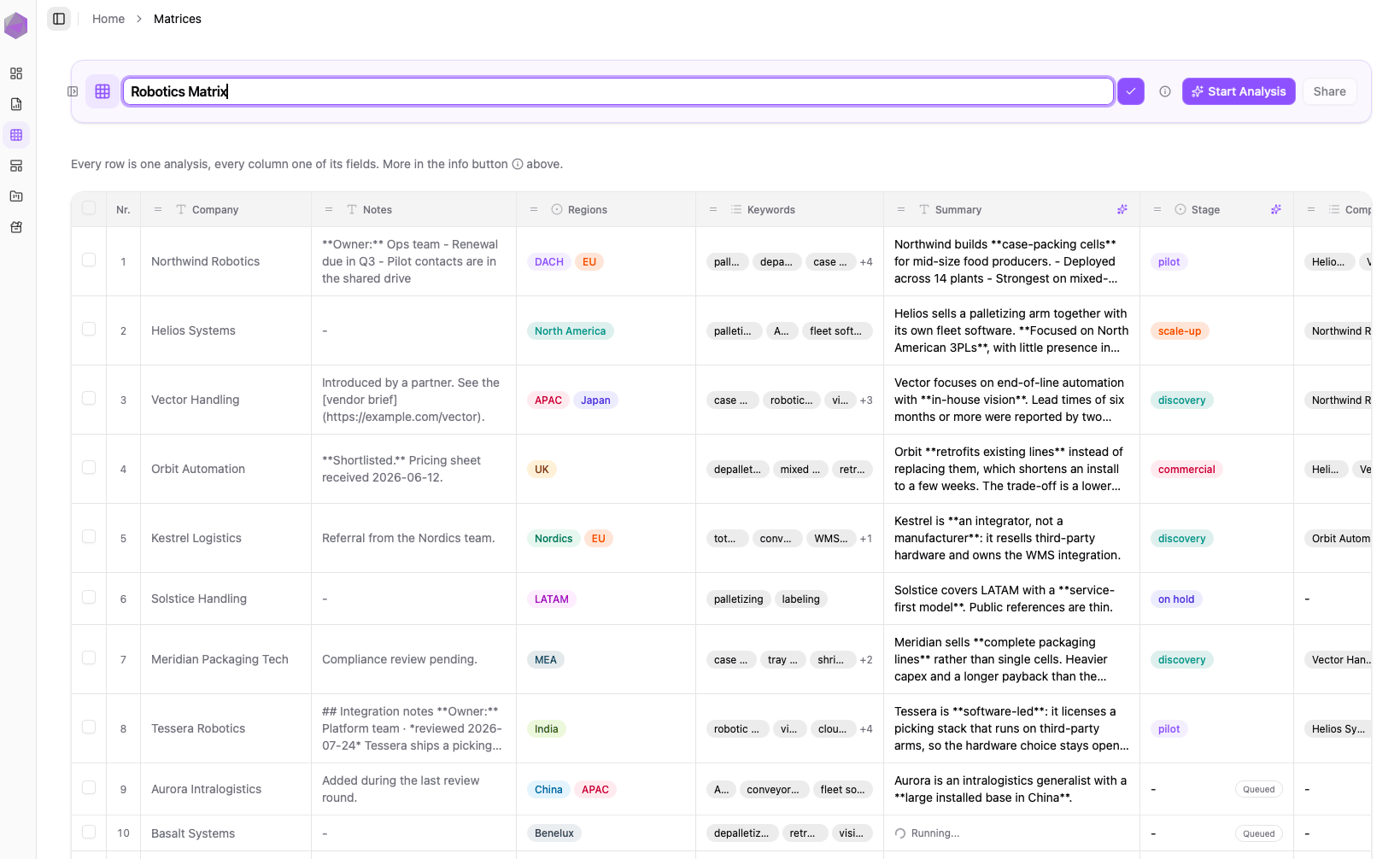Screen dimensions: 1400x859
Task: Click the Robotics Matrix title input field
Action: click(618, 91)
